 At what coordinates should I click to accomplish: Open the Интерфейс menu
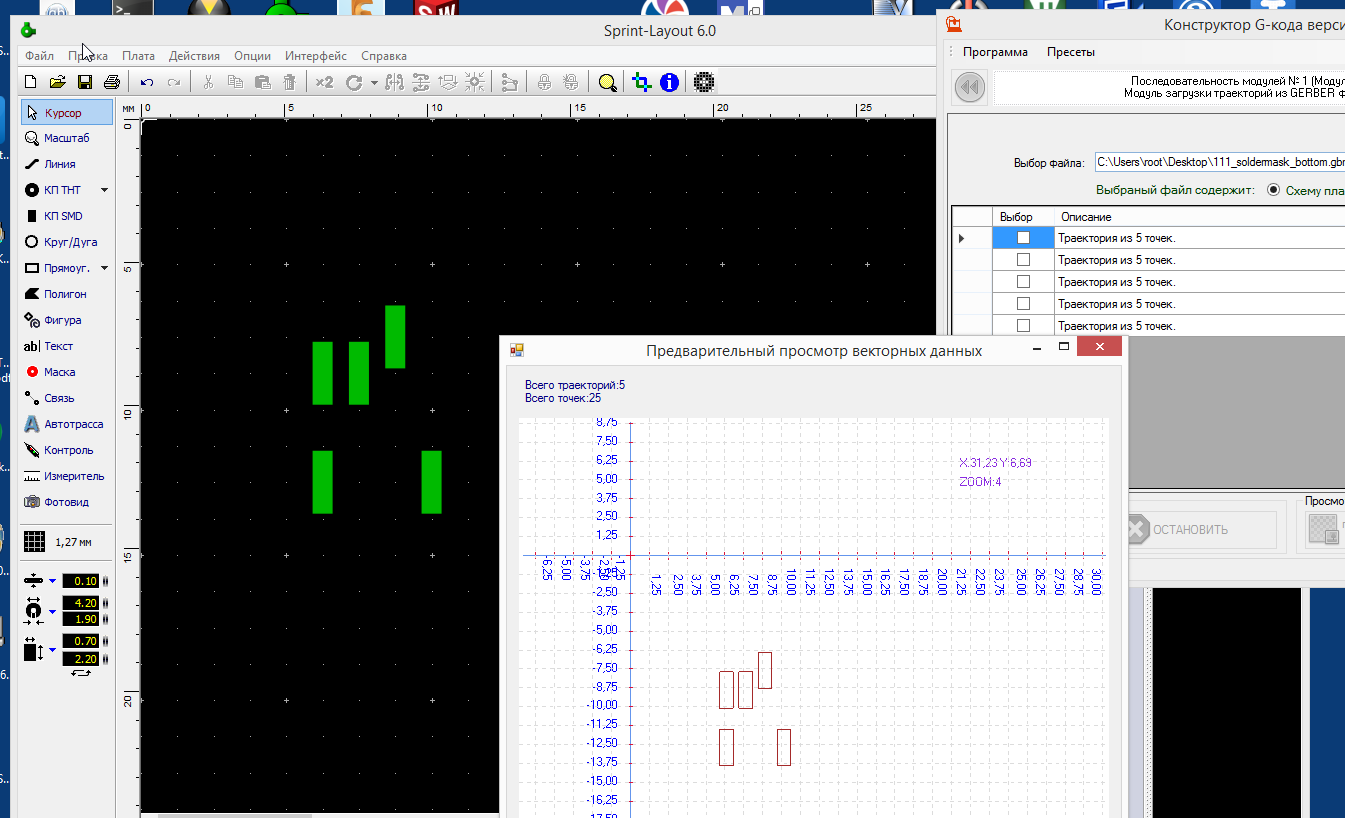[316, 56]
